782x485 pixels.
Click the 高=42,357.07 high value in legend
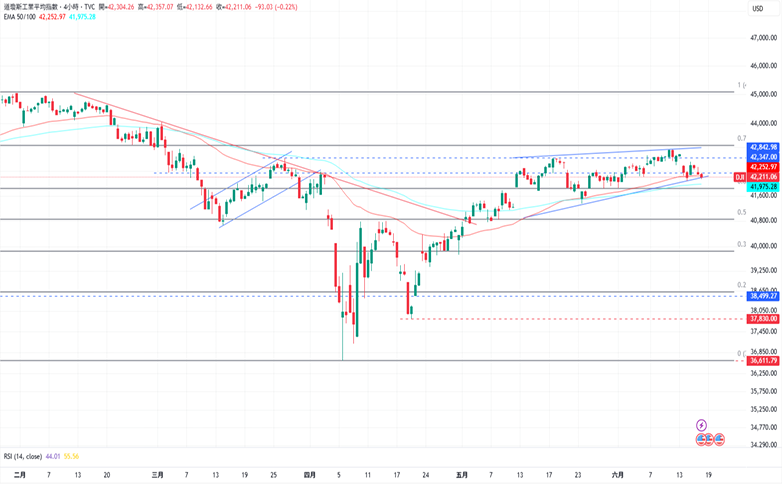156,7
